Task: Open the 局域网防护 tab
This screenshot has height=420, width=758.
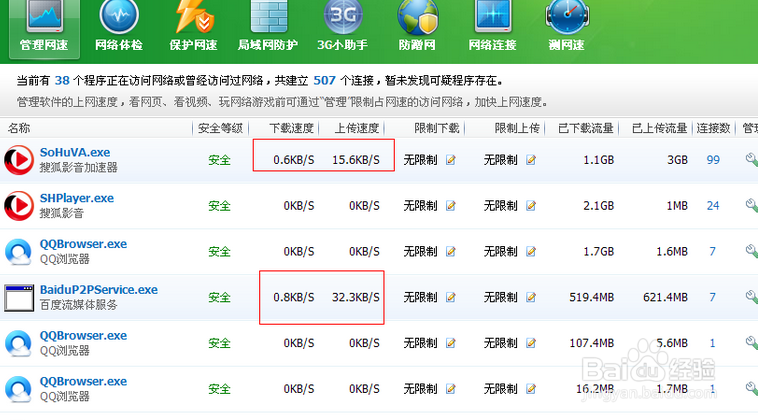Action: coord(268,27)
